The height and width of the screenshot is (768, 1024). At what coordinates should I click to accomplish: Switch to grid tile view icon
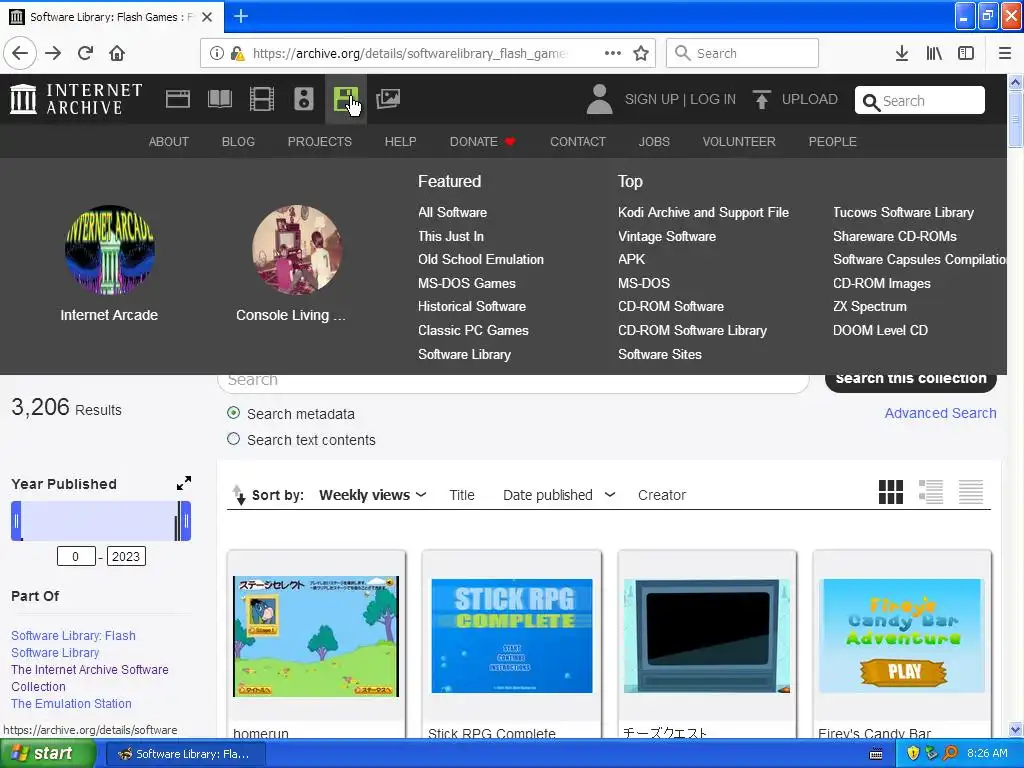click(x=891, y=492)
